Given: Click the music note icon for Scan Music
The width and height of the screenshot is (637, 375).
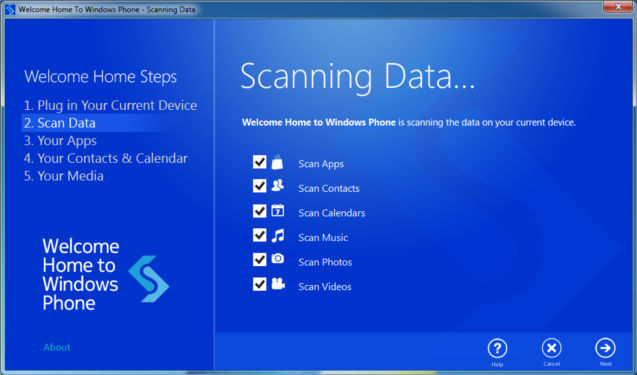Looking at the screenshot, I should coord(278,235).
